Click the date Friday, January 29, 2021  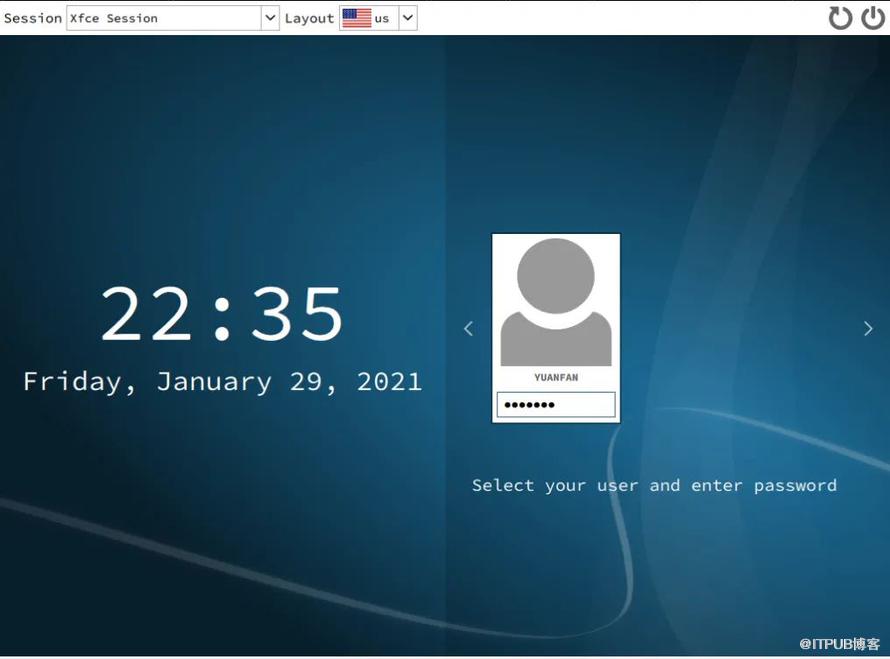coord(222,381)
